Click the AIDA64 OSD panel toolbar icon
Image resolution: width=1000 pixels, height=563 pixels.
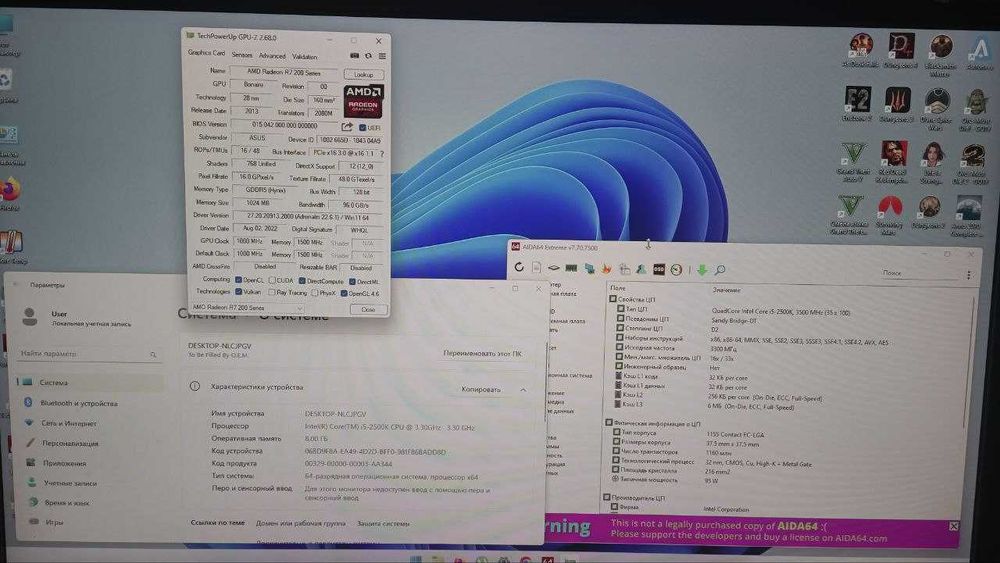coord(659,269)
